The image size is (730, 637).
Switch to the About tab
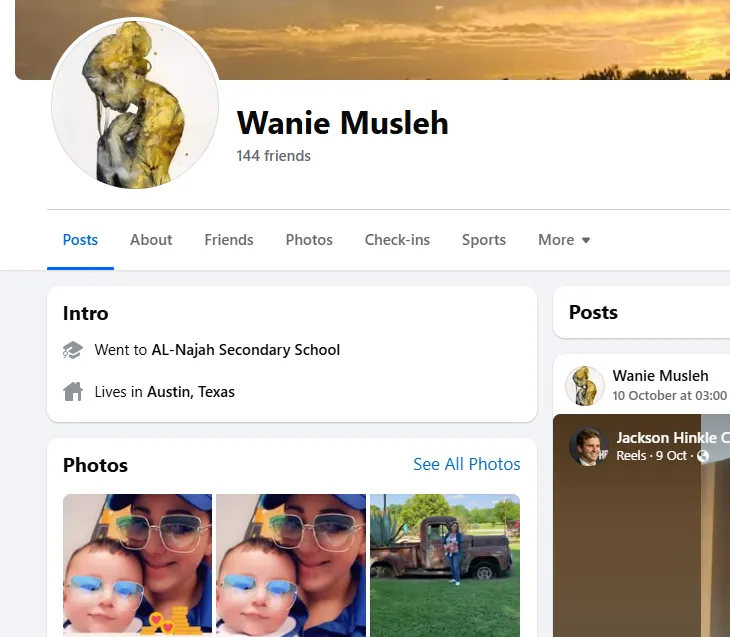(151, 240)
